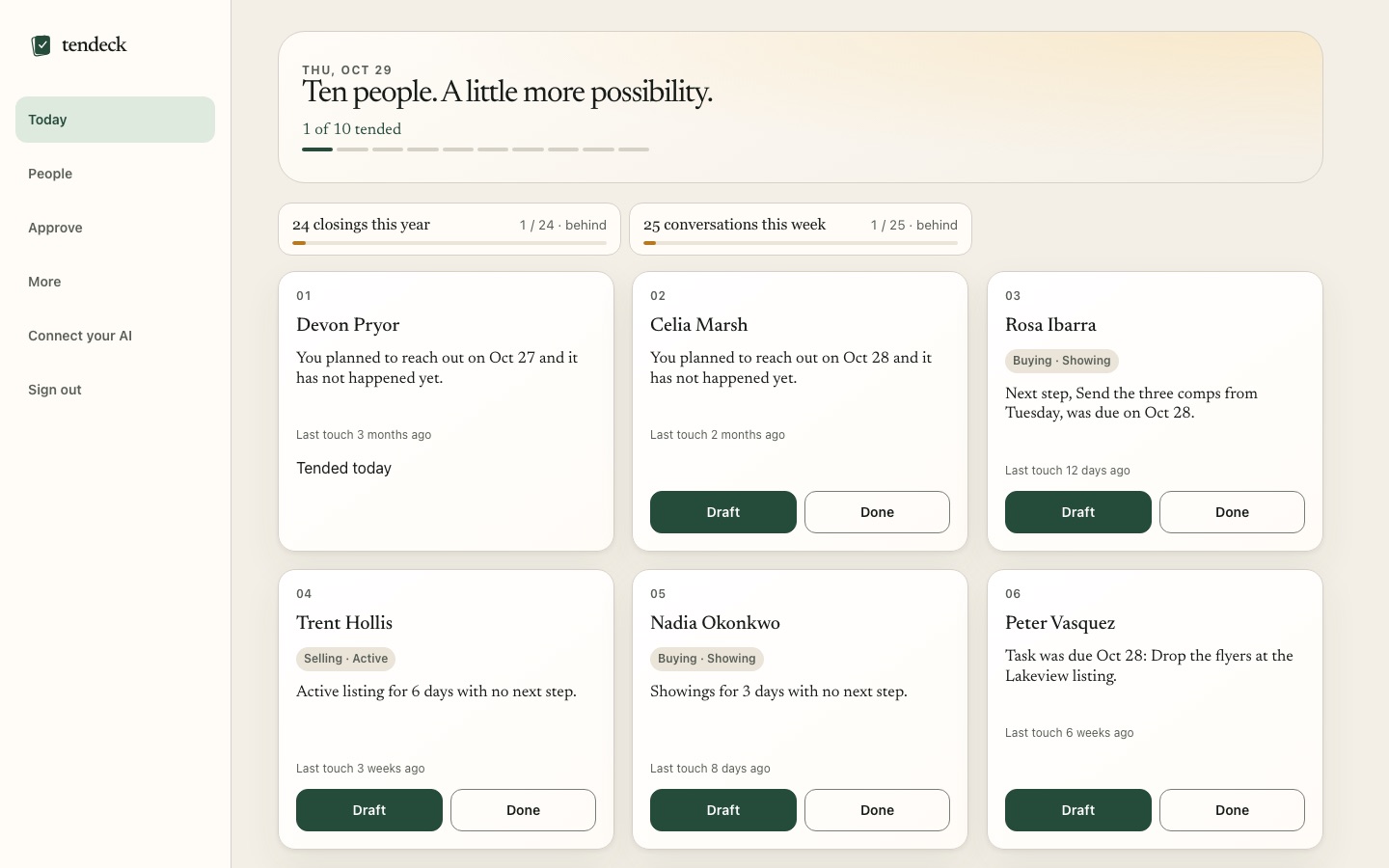
Task: Mark Rosa Ibarra as Done
Action: pyautogui.click(x=1232, y=512)
